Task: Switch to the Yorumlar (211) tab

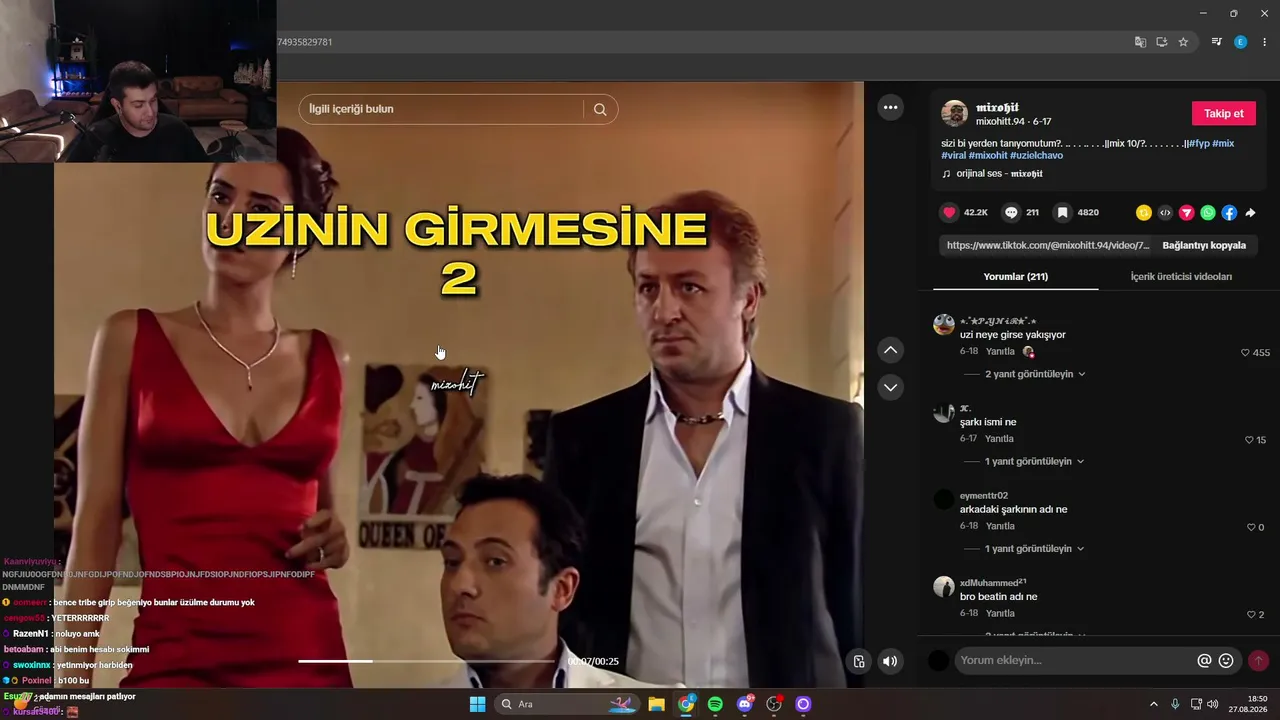Action: coord(1016,277)
